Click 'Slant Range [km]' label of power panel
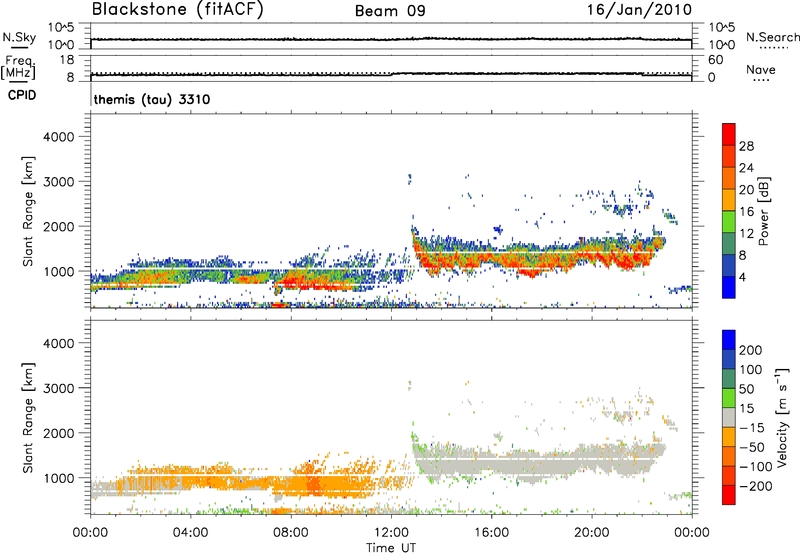800x554 pixels. click(28, 211)
